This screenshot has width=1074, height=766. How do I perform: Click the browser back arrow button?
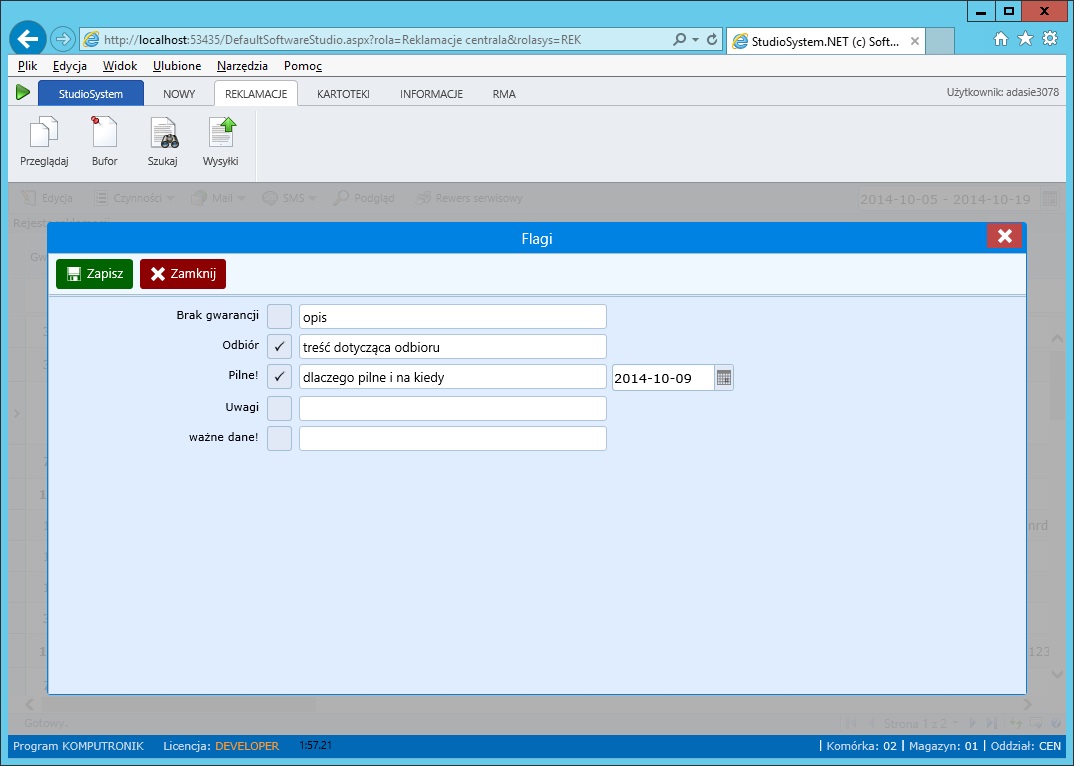click(x=28, y=39)
